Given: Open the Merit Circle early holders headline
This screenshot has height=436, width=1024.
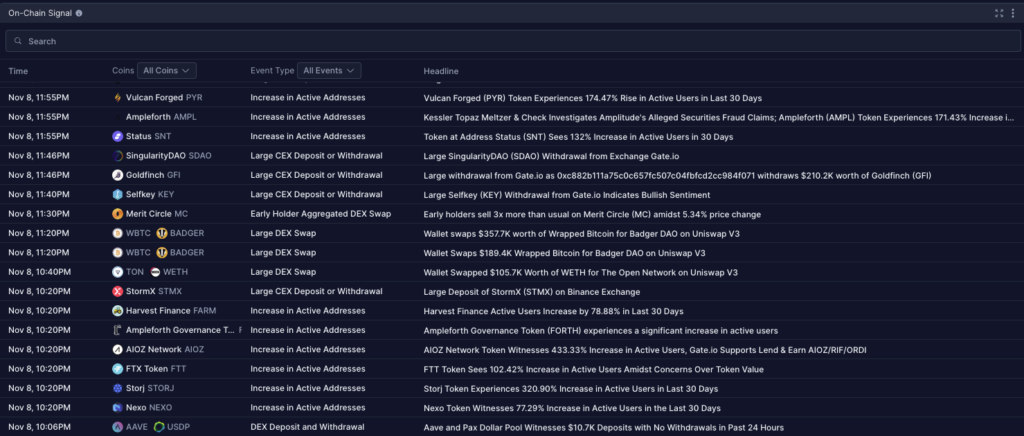Looking at the screenshot, I should (592, 214).
